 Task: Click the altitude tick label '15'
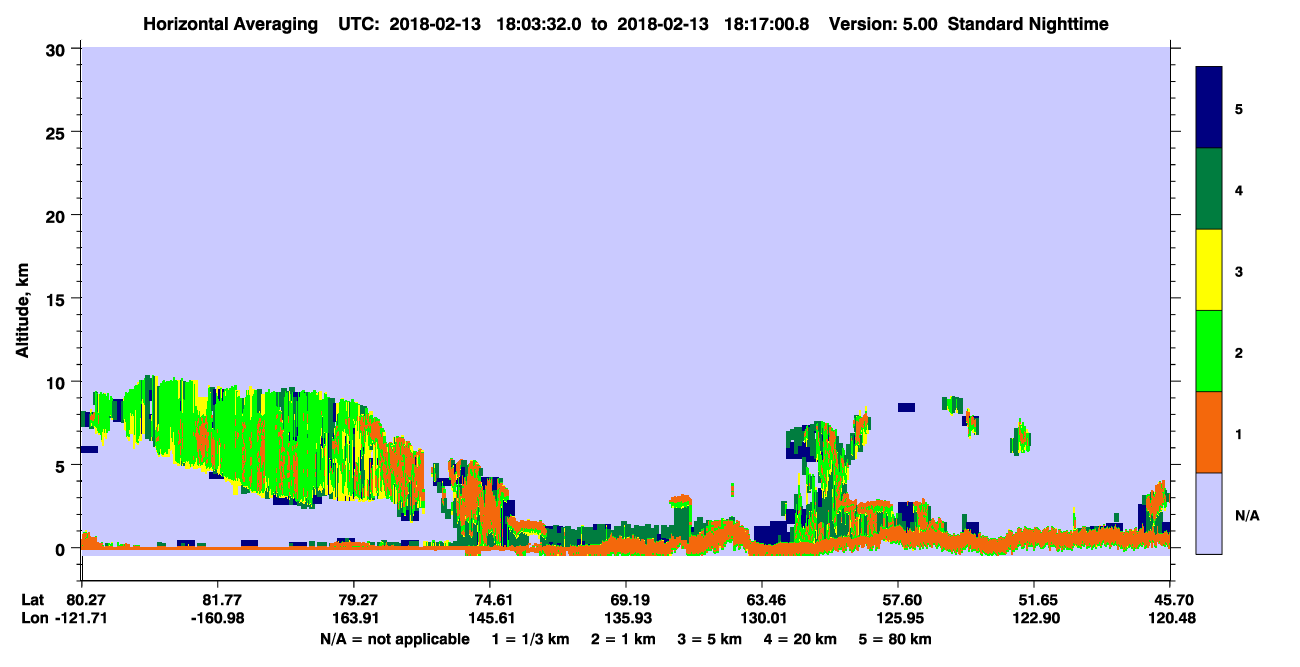pyautogui.click(x=58, y=299)
